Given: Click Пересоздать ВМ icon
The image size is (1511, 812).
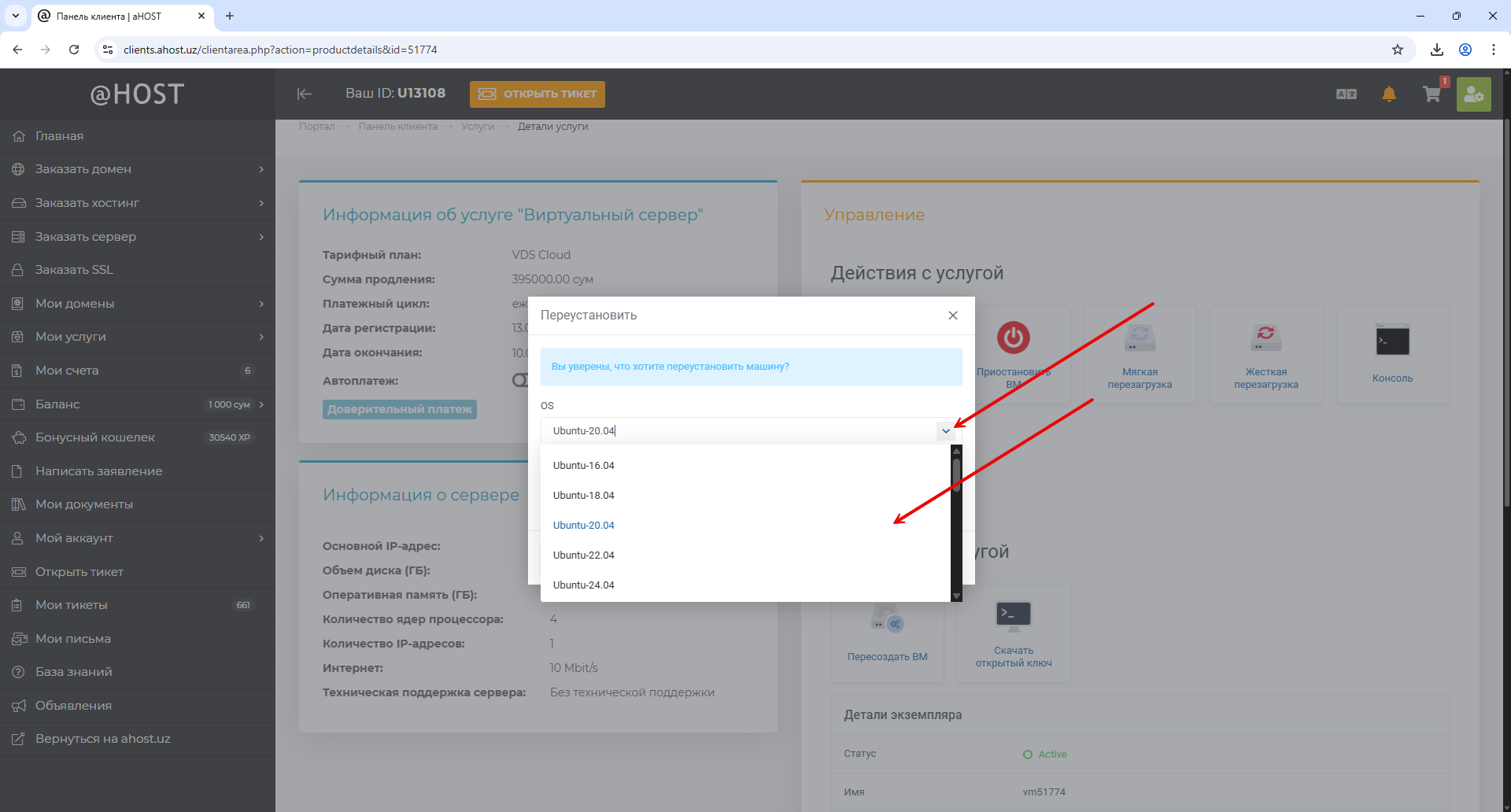Looking at the screenshot, I should click(888, 618).
